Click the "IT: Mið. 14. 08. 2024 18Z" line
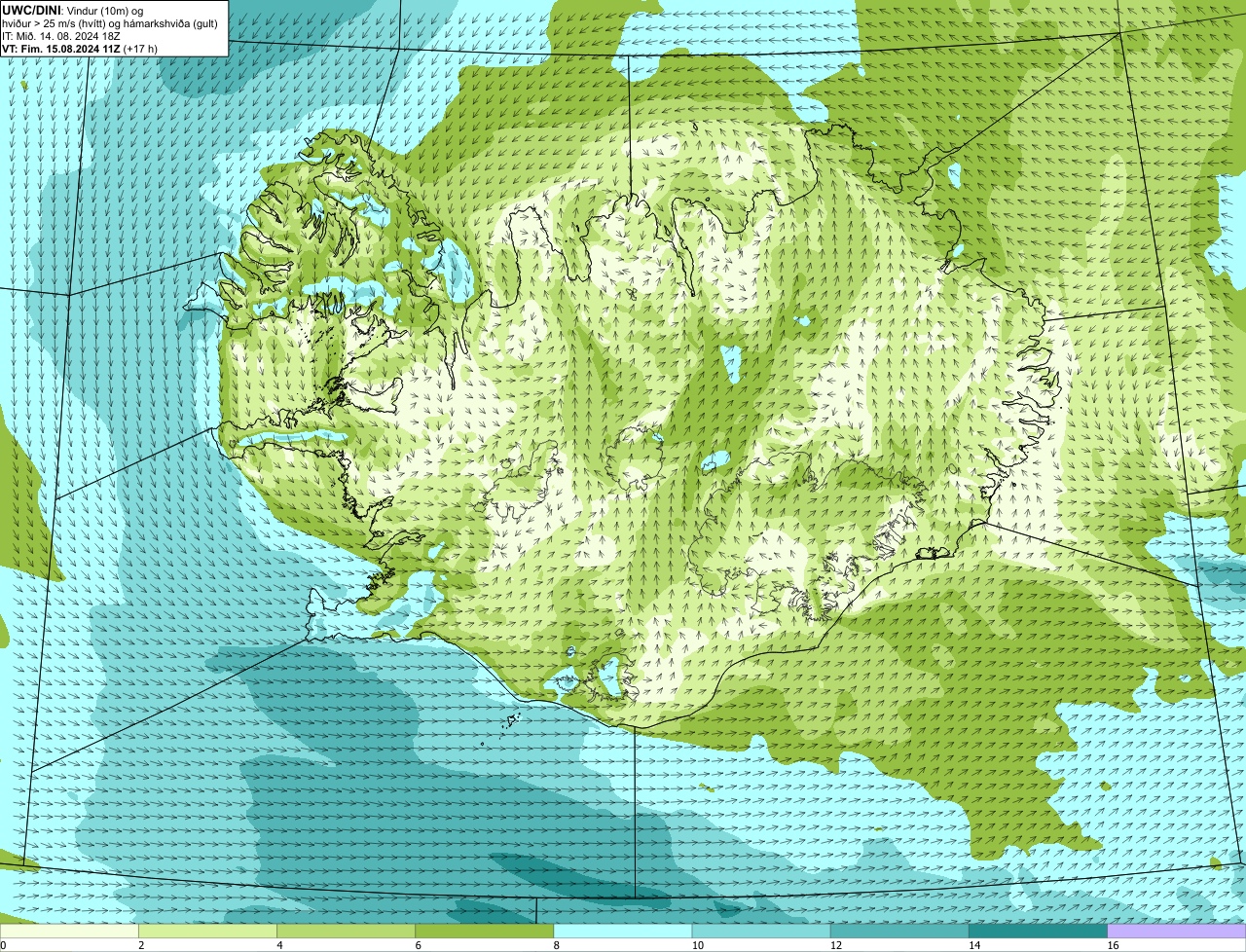Image resolution: width=1246 pixels, height=952 pixels. [x=61, y=36]
